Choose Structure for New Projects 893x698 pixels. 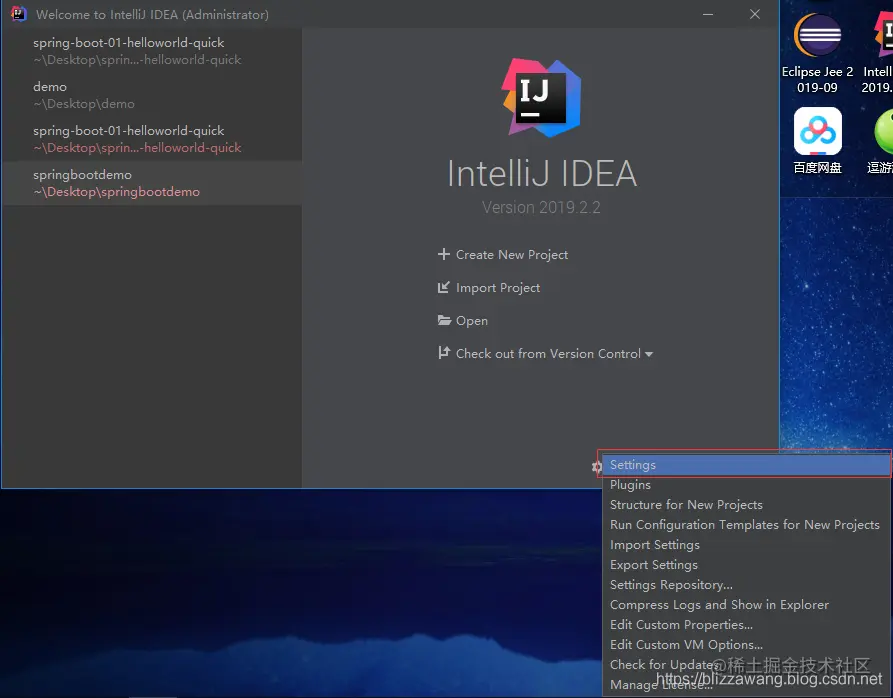[x=746, y=504]
